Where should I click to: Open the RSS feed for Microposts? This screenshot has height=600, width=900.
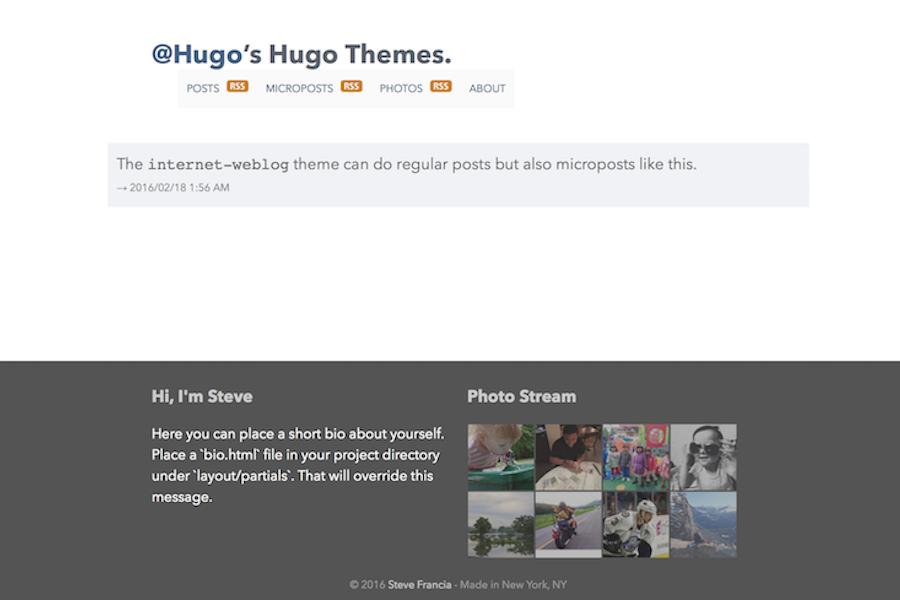[351, 86]
